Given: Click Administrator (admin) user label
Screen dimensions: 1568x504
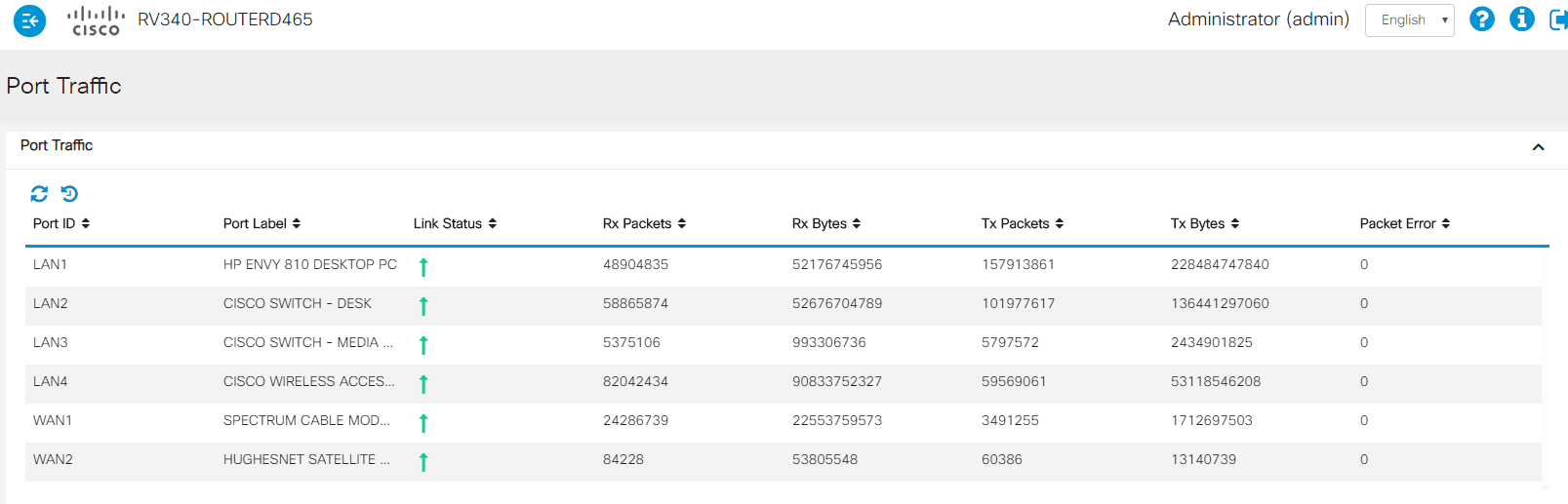Looking at the screenshot, I should (1259, 19).
